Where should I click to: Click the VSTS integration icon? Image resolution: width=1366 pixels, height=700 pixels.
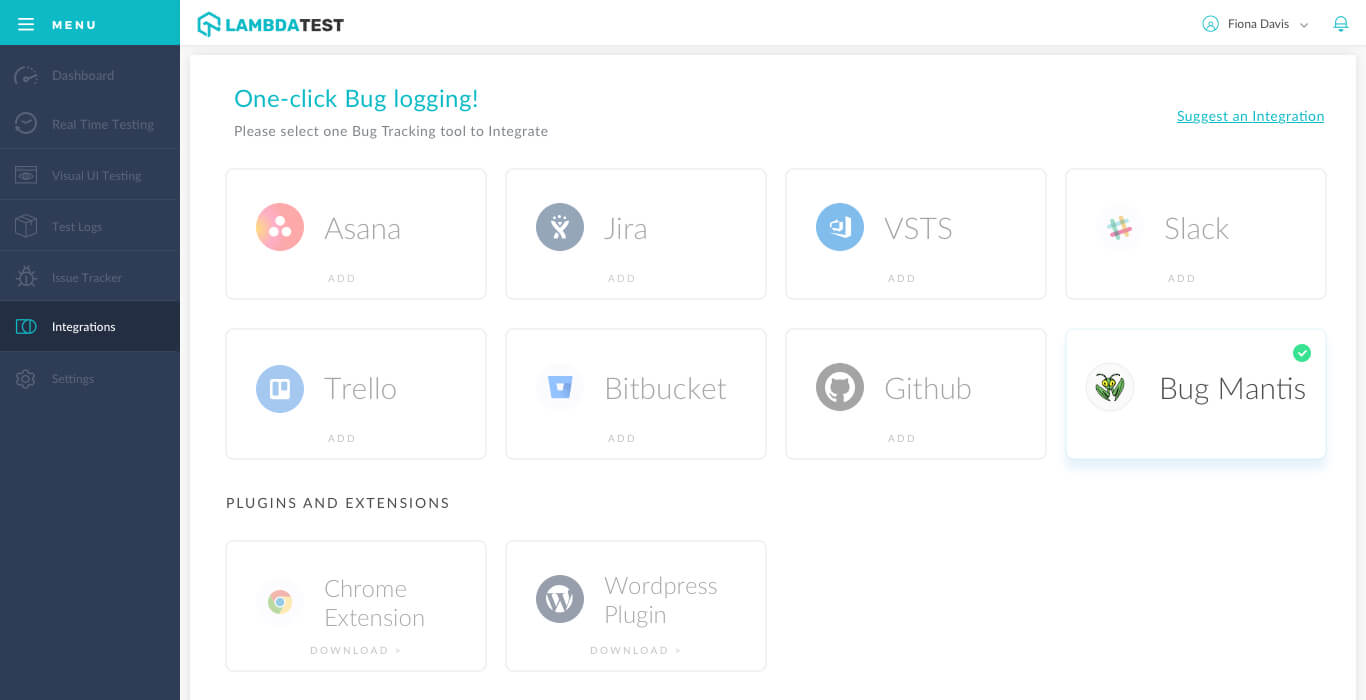pyautogui.click(x=840, y=227)
